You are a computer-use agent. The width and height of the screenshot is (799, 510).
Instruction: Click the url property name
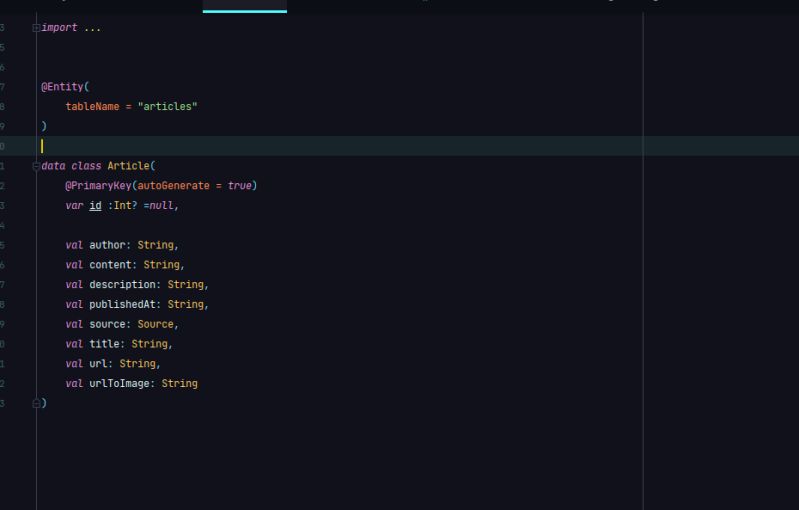[x=98, y=364]
